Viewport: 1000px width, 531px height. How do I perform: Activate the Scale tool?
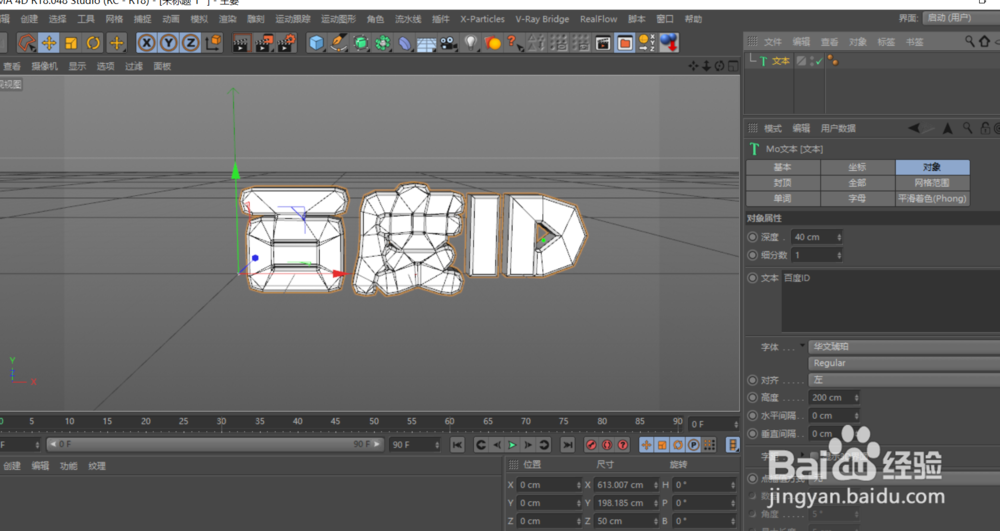[71, 43]
